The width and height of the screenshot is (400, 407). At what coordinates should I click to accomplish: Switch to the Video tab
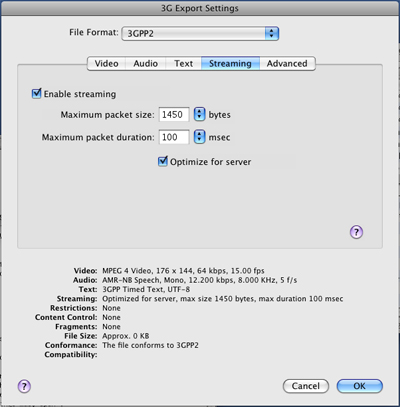pos(106,63)
